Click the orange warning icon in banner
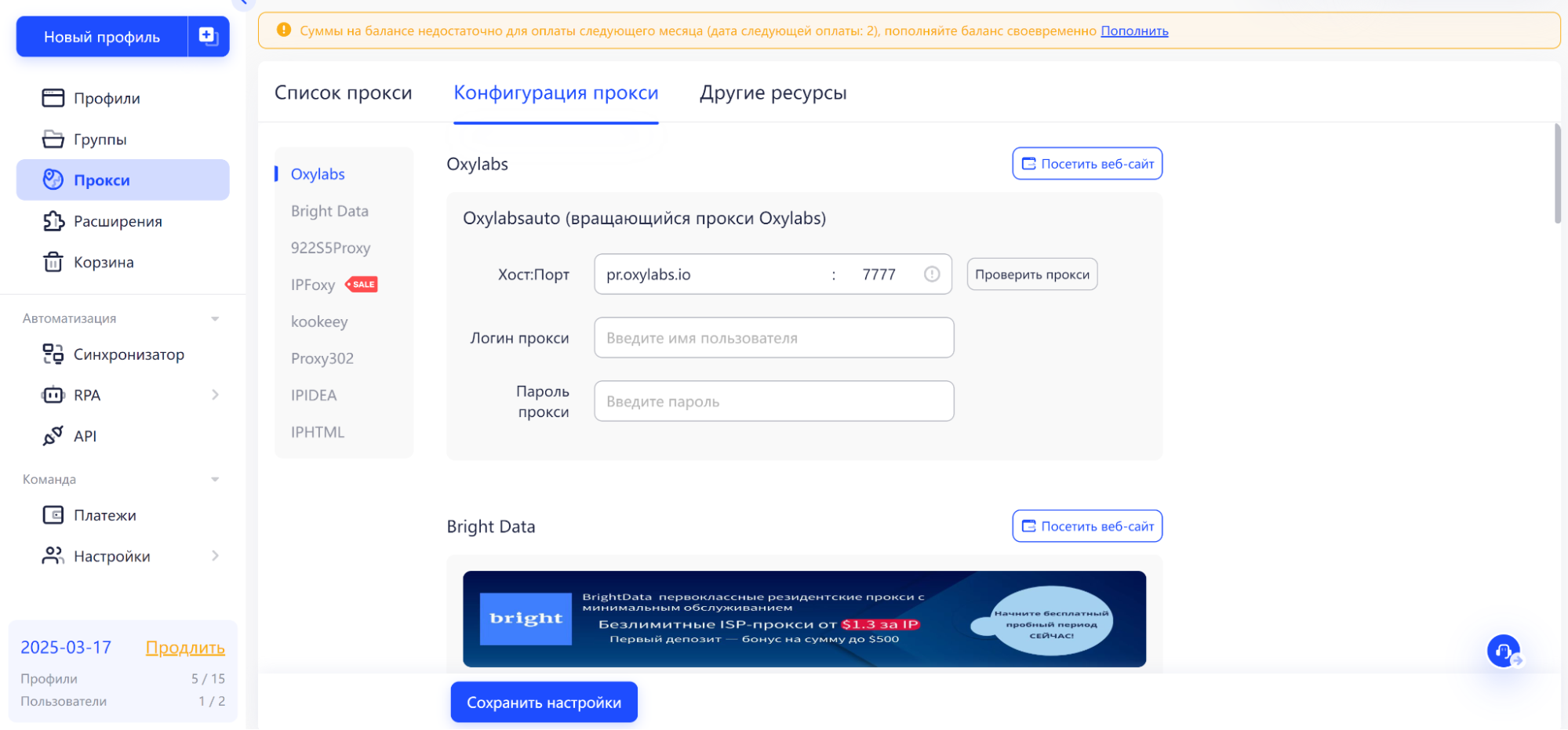This screenshot has width=1568, height=730. (x=284, y=31)
